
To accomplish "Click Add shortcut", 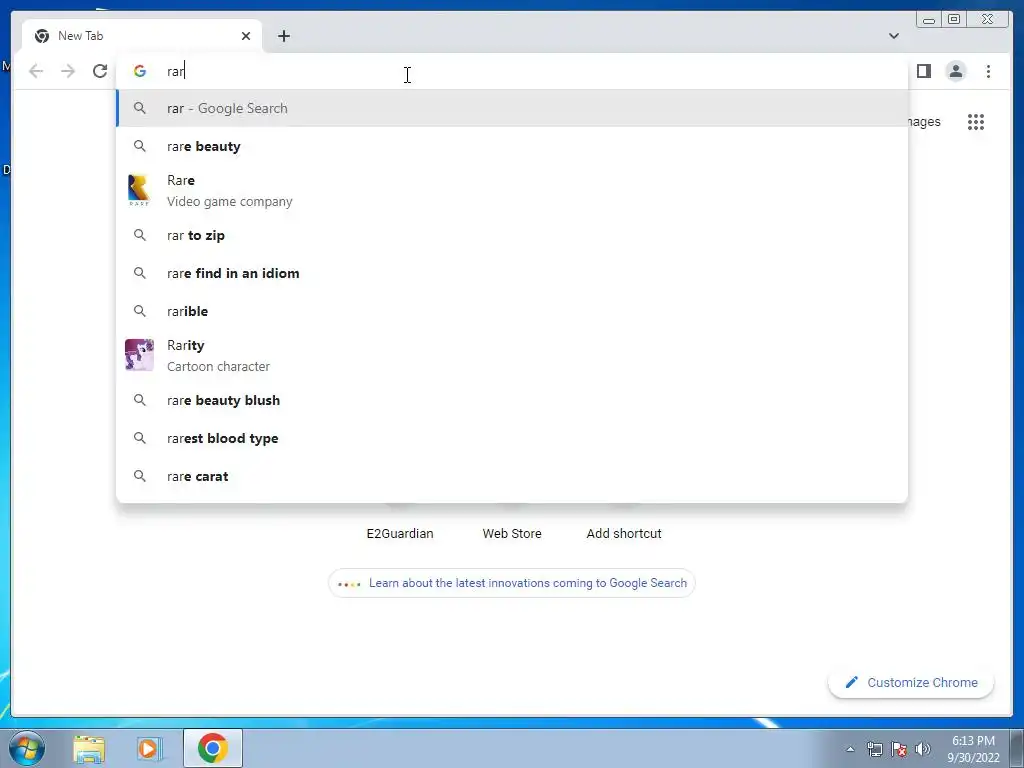I will point(624,533).
